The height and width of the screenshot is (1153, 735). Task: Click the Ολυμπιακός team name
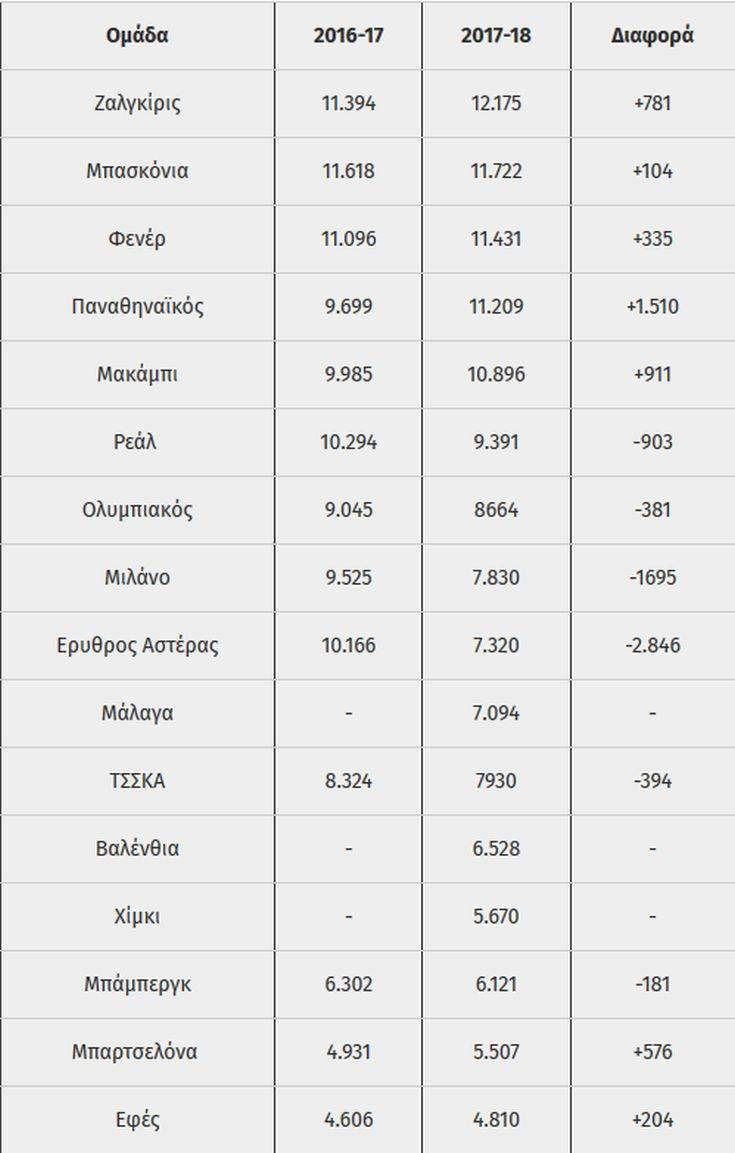[x=137, y=509]
